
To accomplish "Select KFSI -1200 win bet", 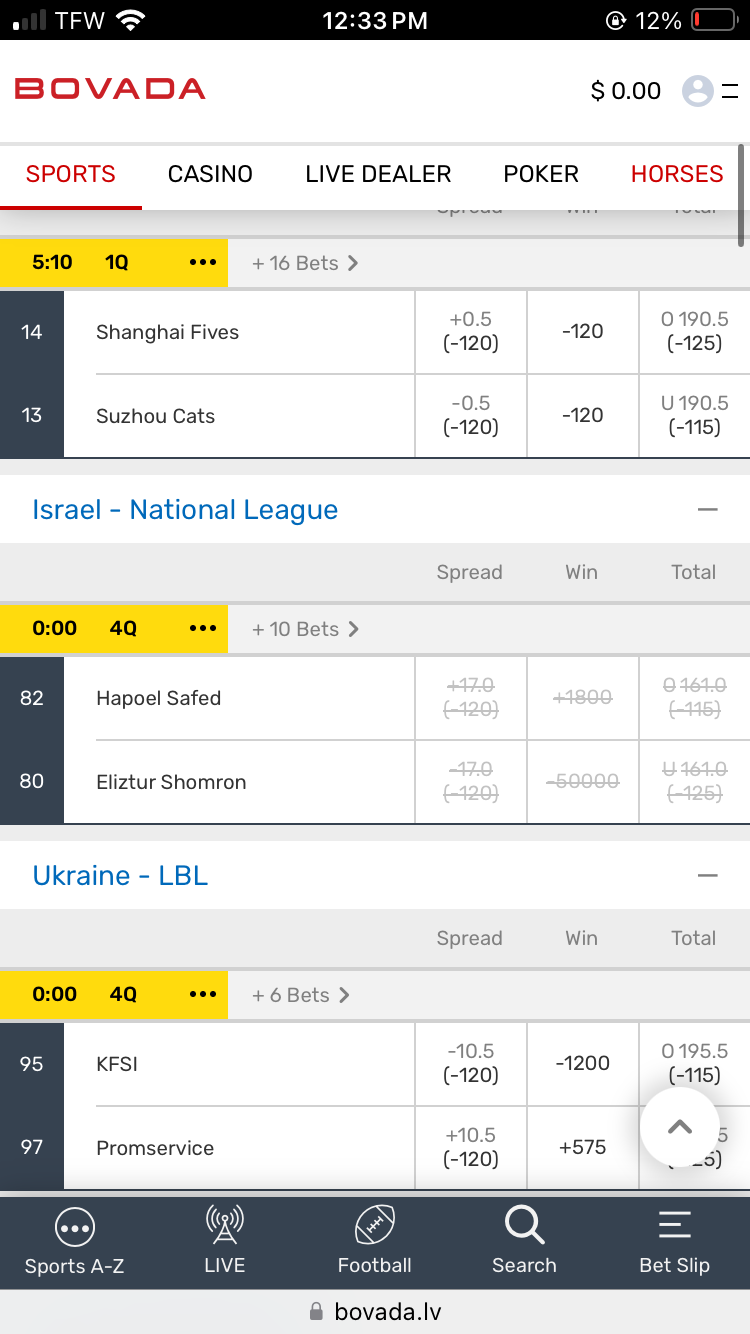I will tap(582, 1064).
